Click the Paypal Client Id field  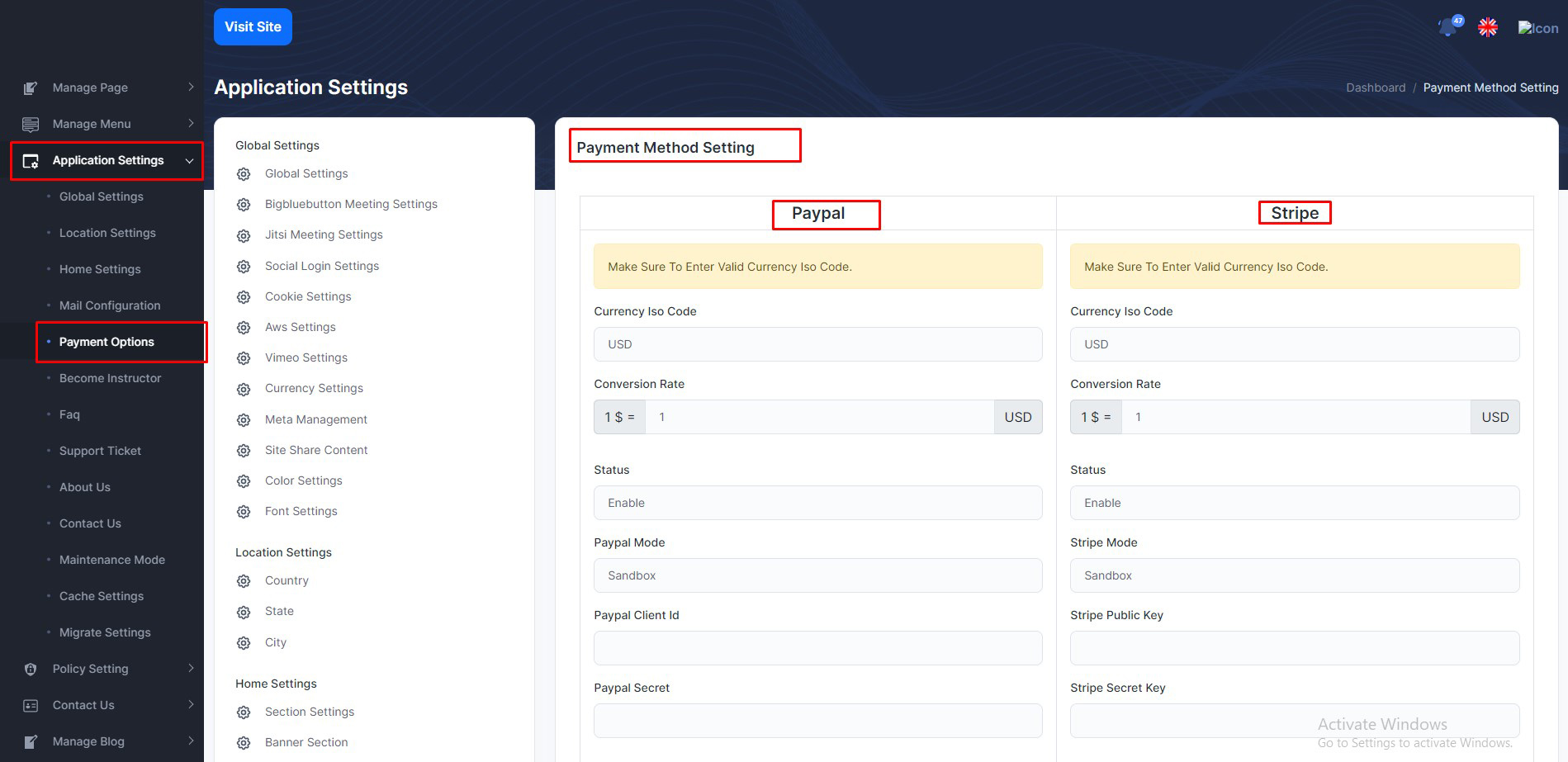point(817,648)
